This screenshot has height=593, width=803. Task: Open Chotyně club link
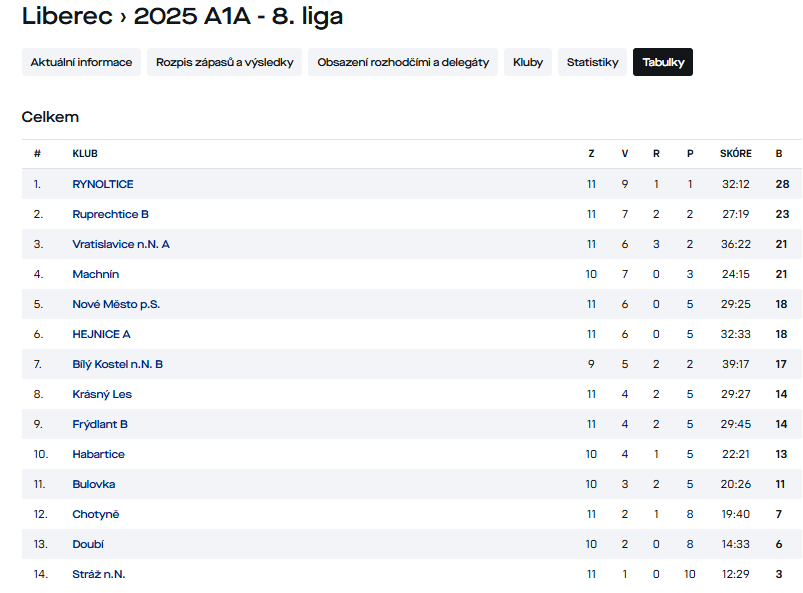(96, 514)
